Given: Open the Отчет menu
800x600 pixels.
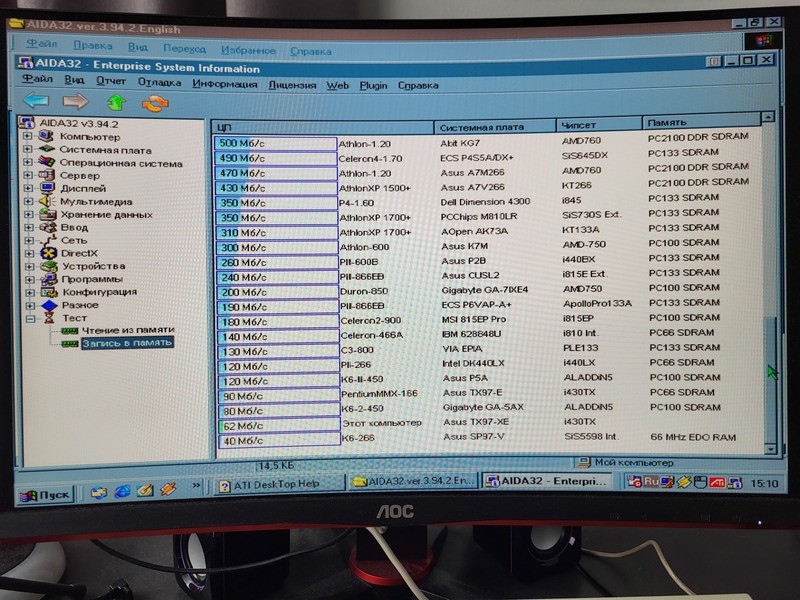Looking at the screenshot, I should pyautogui.click(x=111, y=81).
